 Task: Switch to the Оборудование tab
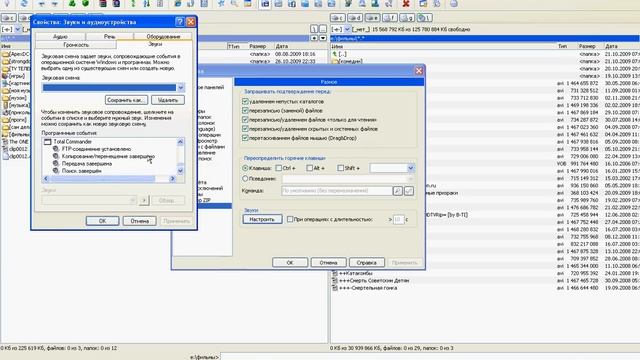(x=163, y=36)
